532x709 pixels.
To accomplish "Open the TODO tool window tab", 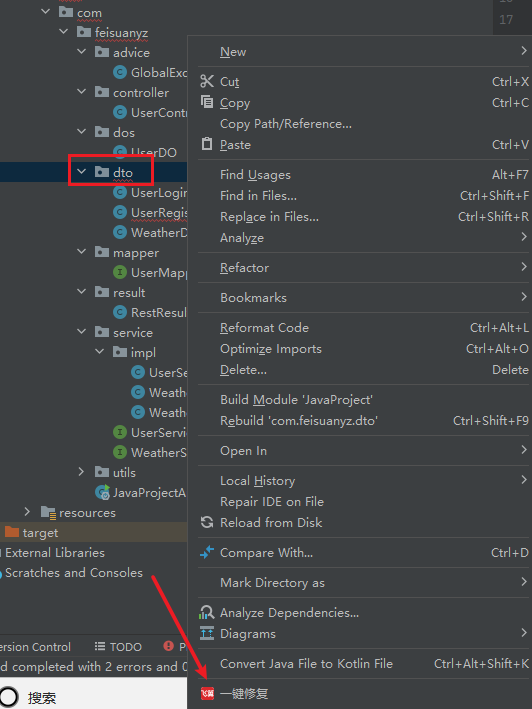I will (x=118, y=647).
